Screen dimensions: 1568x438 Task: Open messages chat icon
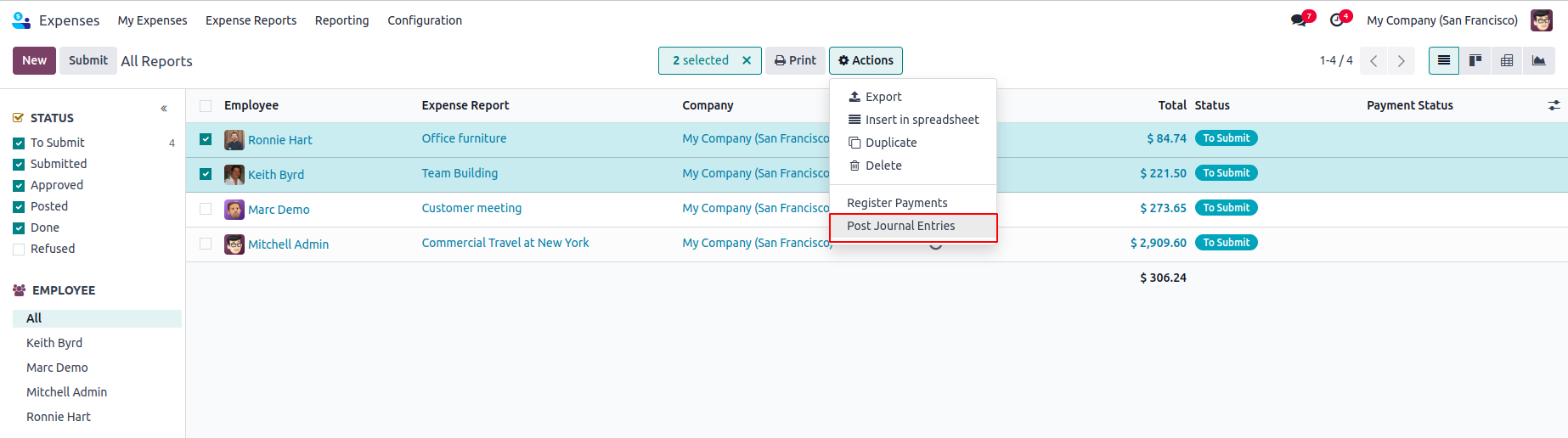[x=1299, y=20]
